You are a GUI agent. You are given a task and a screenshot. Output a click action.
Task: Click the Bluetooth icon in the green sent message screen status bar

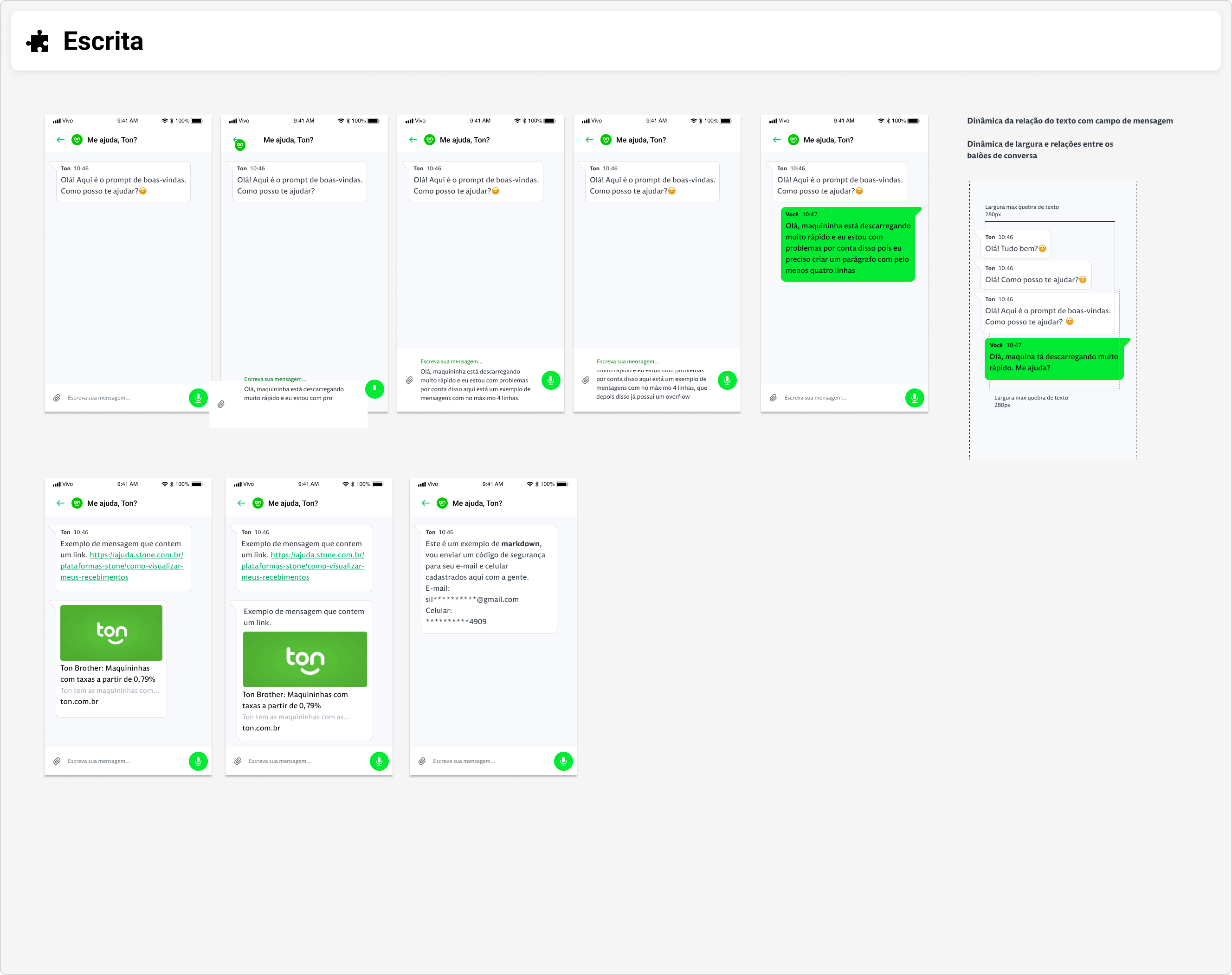pos(888,121)
